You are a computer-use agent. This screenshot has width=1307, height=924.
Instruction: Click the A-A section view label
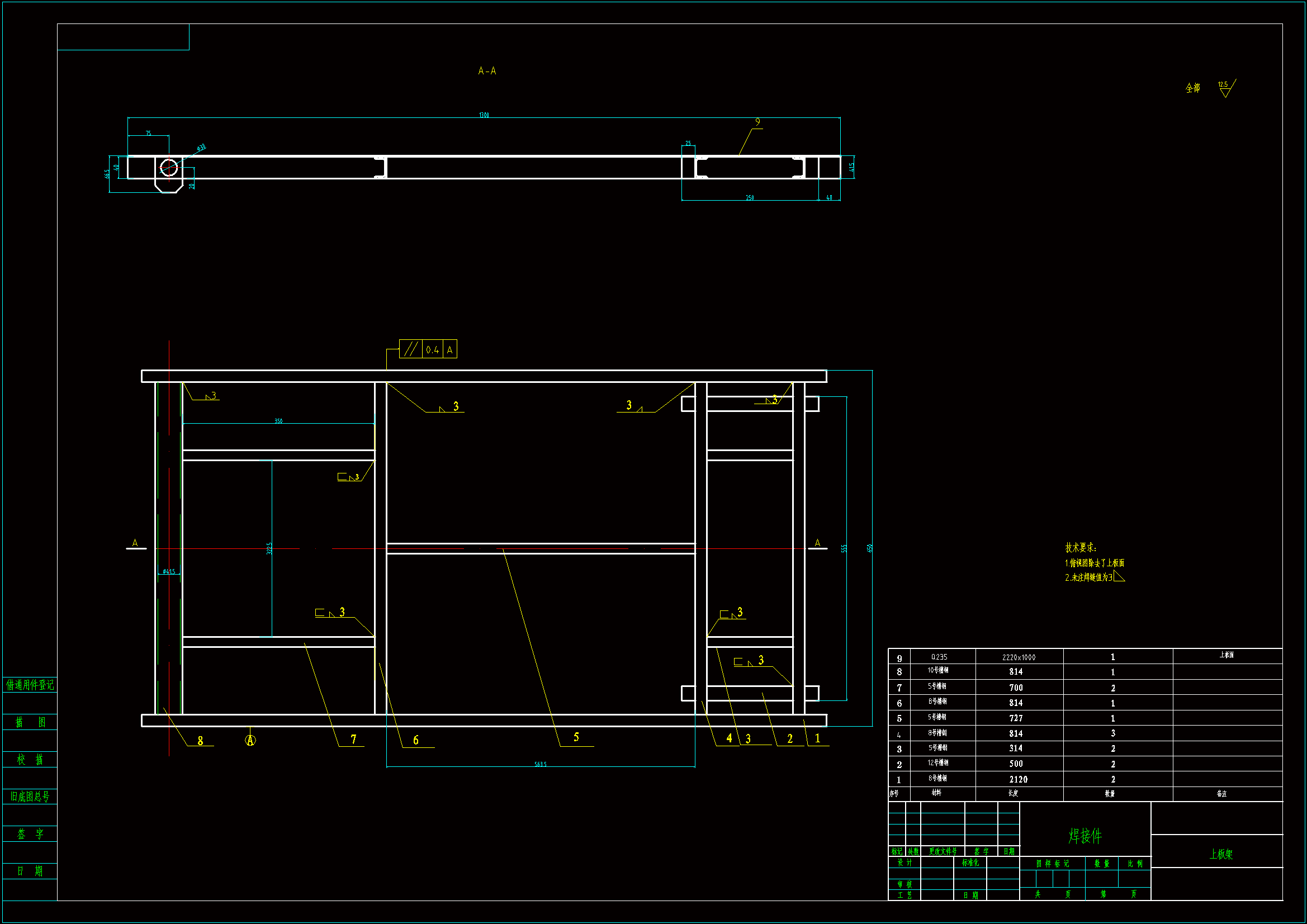click(x=487, y=71)
